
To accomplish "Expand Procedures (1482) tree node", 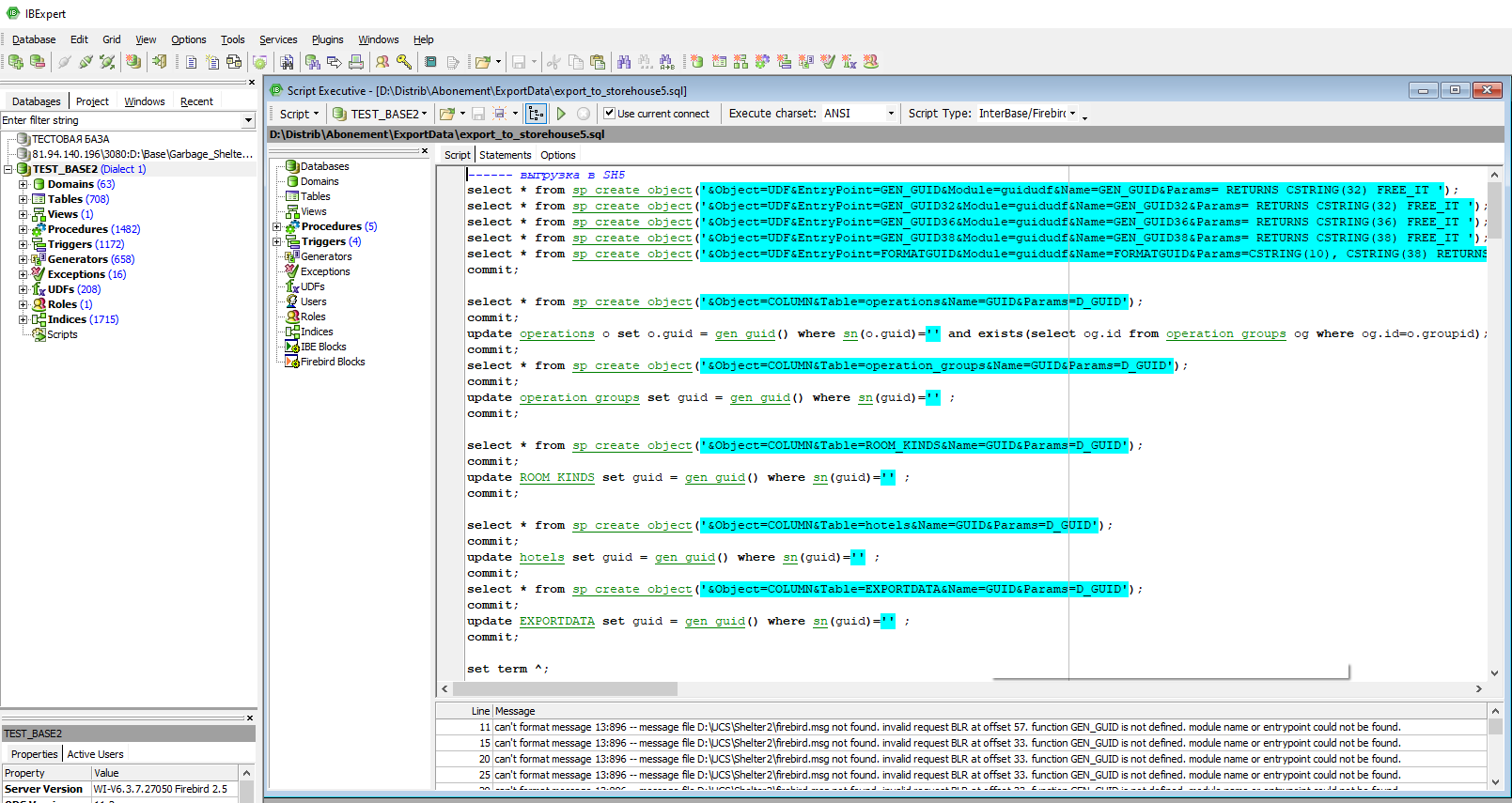I will (x=23, y=229).
